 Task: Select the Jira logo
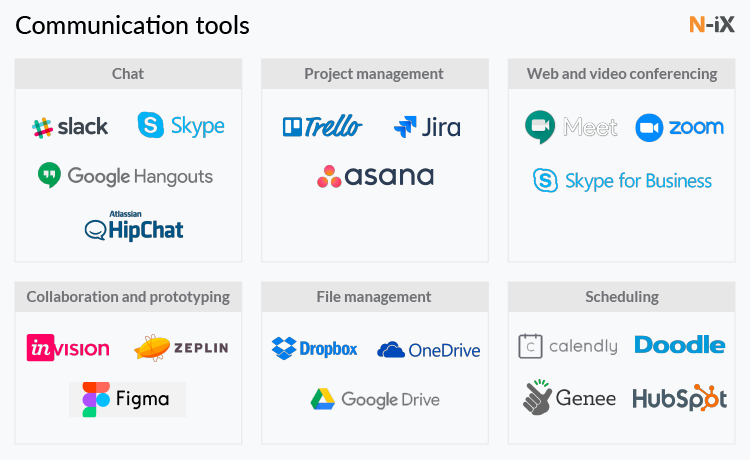click(427, 127)
